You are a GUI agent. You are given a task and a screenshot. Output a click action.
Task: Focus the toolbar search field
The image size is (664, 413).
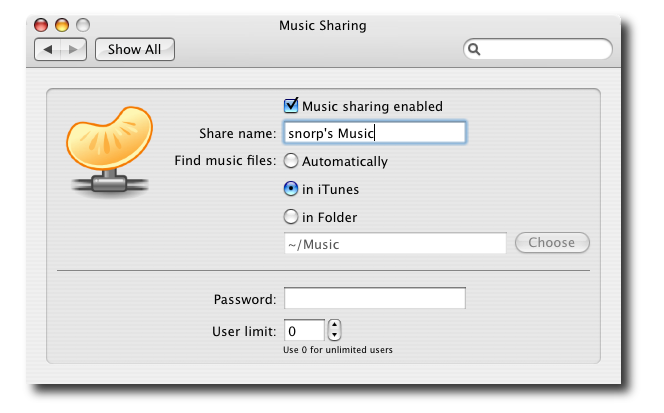pyautogui.click(x=538, y=50)
